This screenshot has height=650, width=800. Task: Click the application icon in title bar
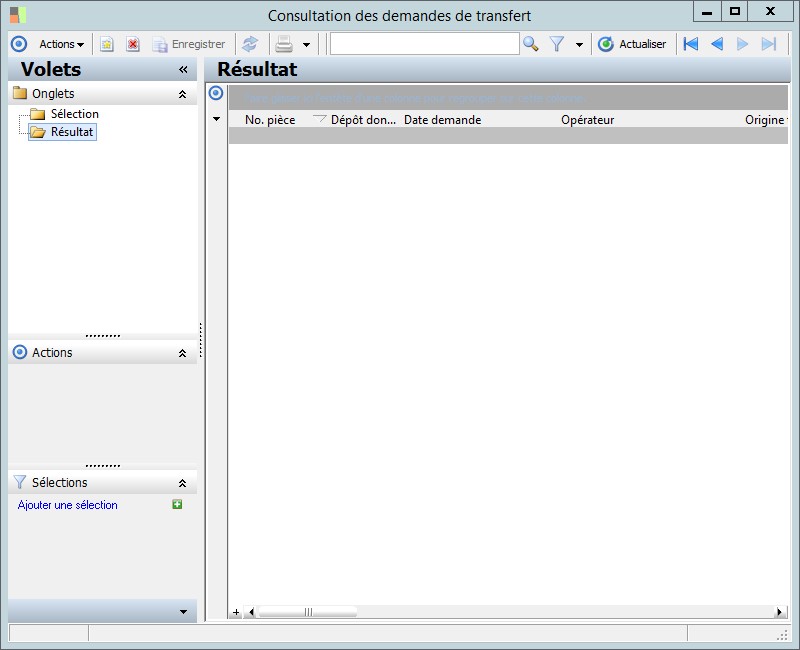point(18,15)
